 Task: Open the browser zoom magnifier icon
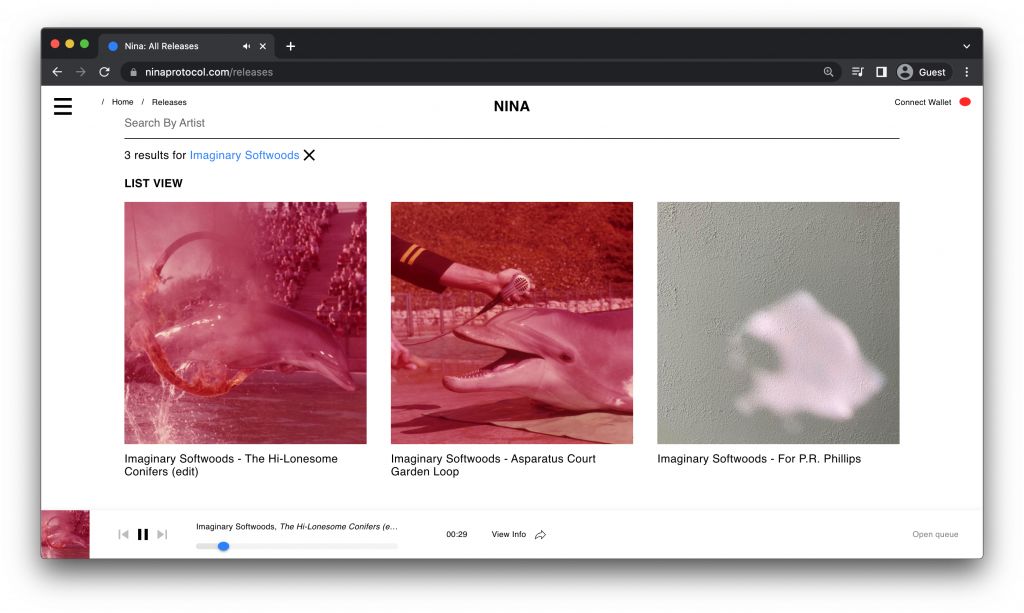[x=828, y=72]
